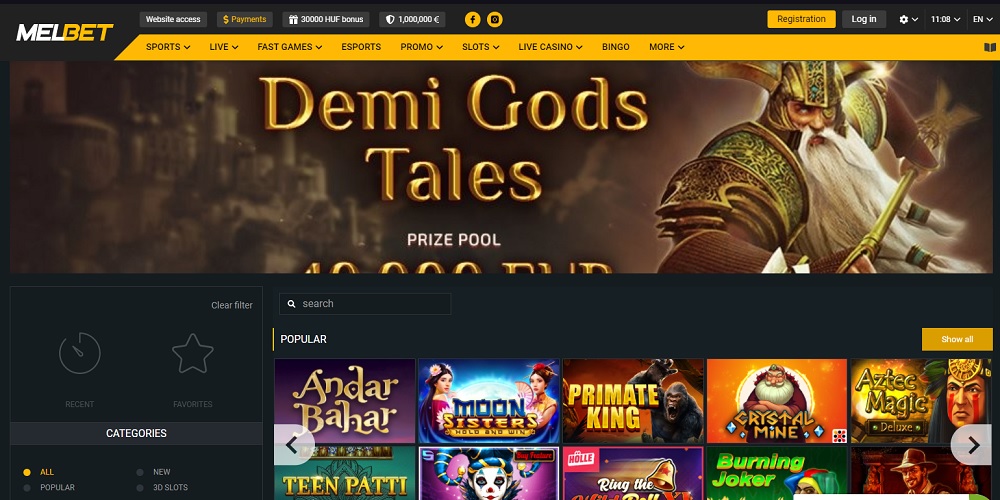Click the MELBET logo
Image resolution: width=1000 pixels, height=500 pixels.
[64, 33]
